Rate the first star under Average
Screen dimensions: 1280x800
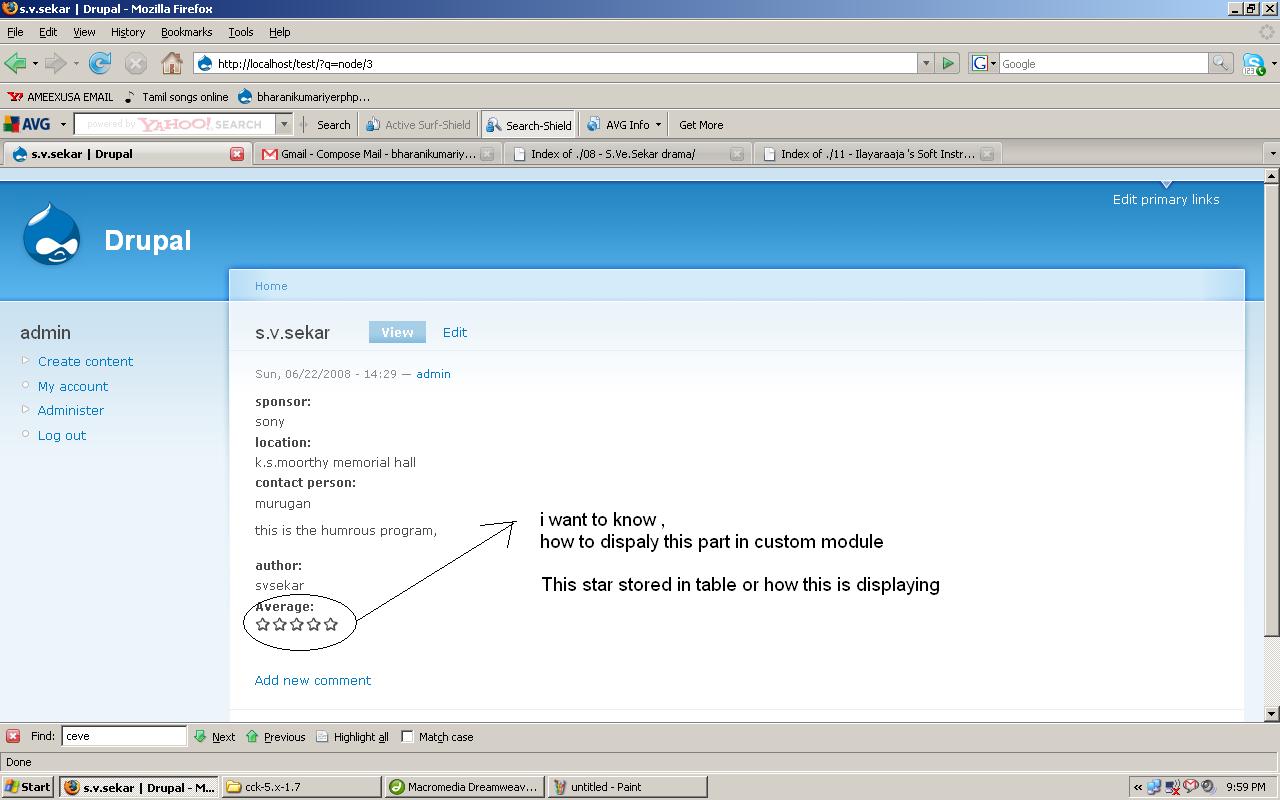263,624
